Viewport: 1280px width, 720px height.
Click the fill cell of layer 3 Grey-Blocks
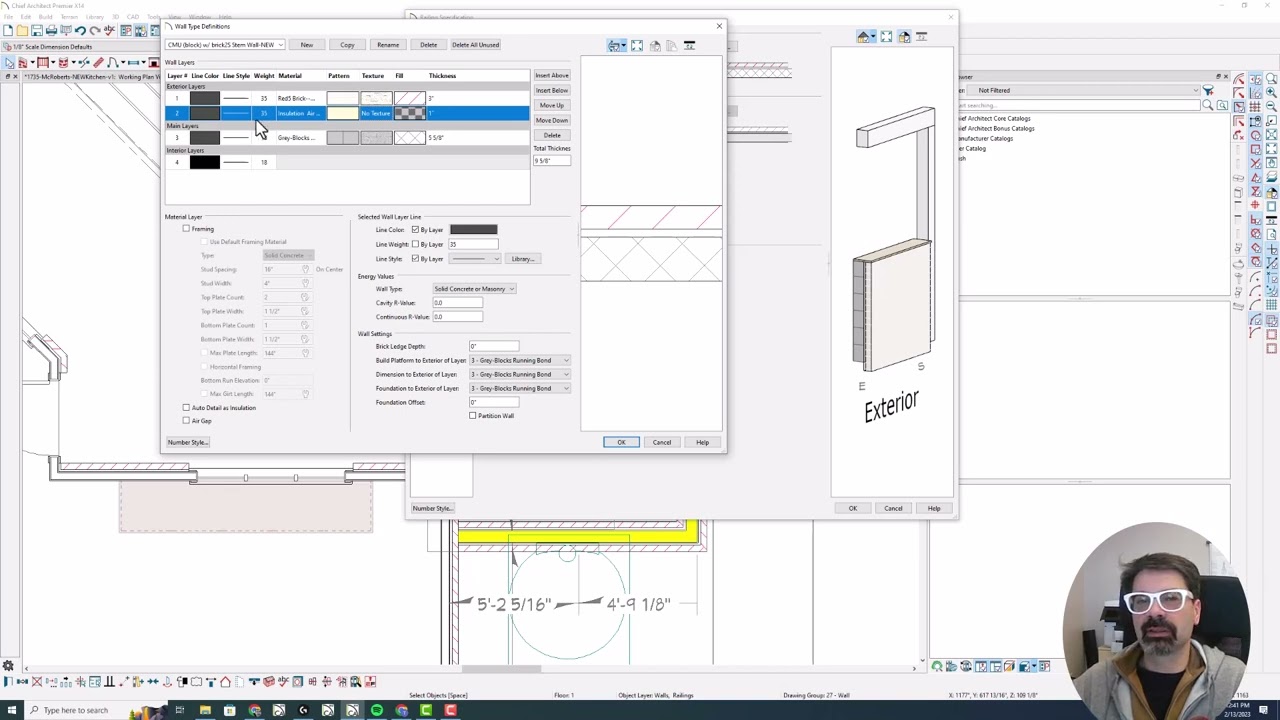pos(409,138)
